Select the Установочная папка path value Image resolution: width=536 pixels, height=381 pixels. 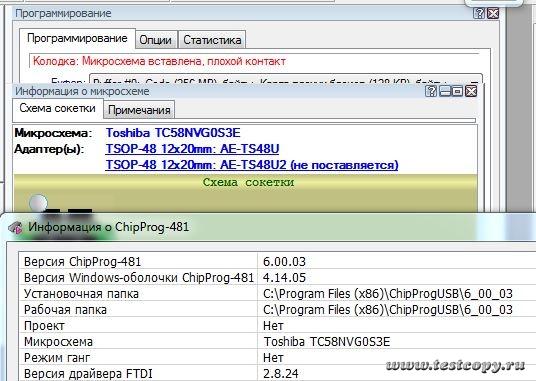(388, 294)
